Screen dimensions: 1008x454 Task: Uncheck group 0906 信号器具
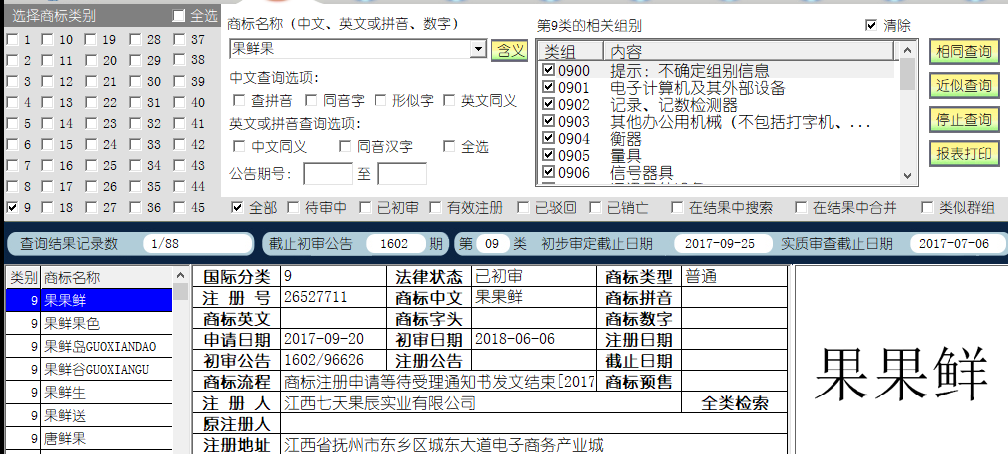pyautogui.click(x=548, y=172)
